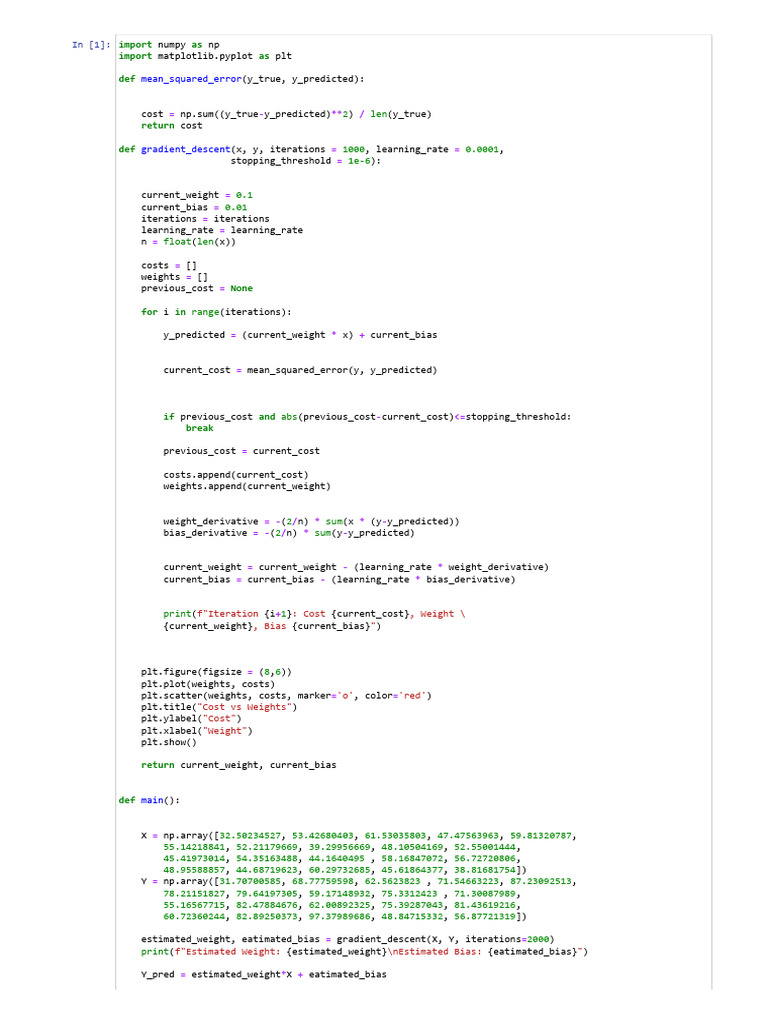Click the plt.title Cost vs Weights line
Image resolution: width=768 pixels, height=1024 pixels.
[219, 707]
